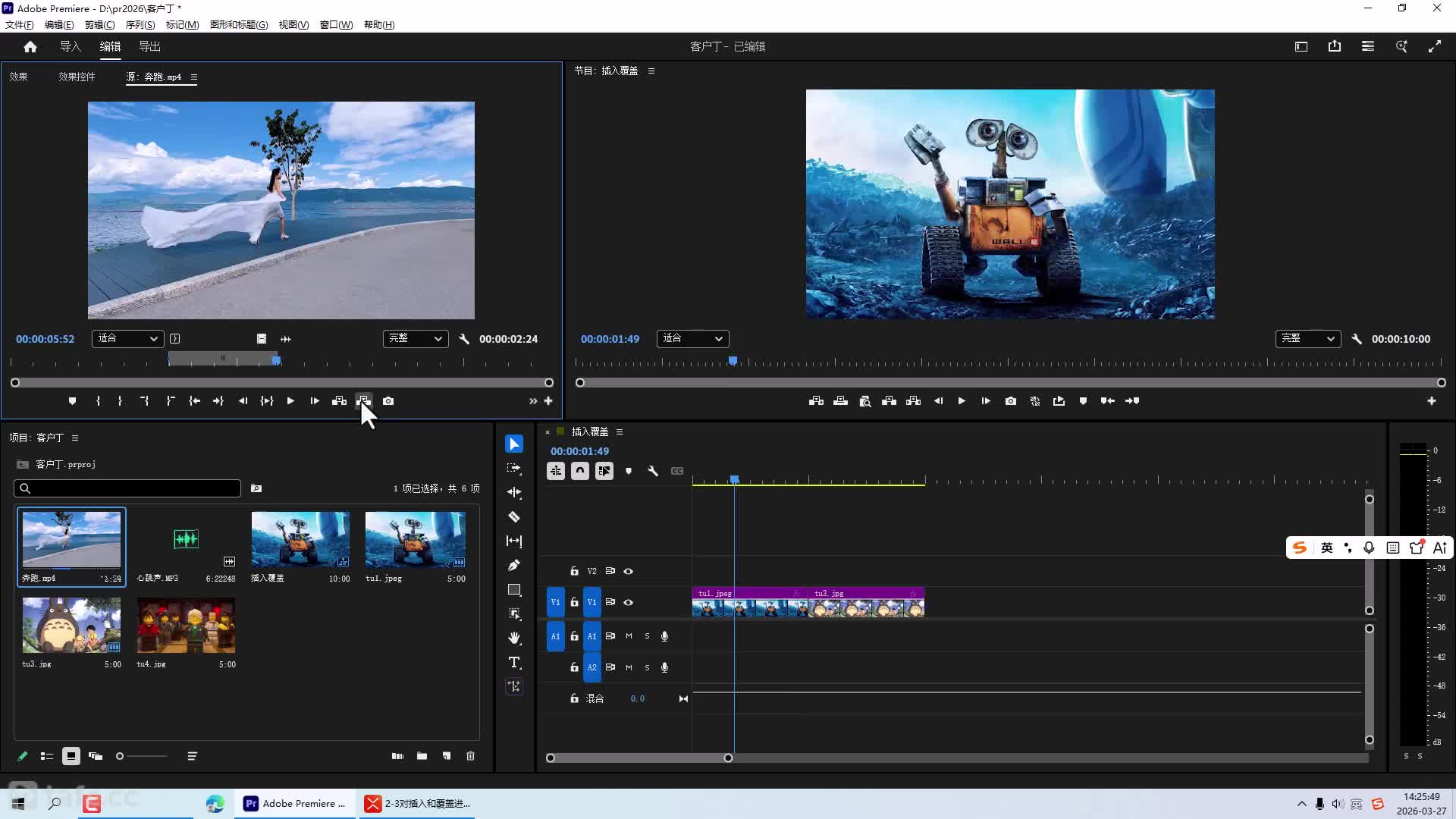
Task: Open the Source monitor wrench settings
Action: coord(464,339)
